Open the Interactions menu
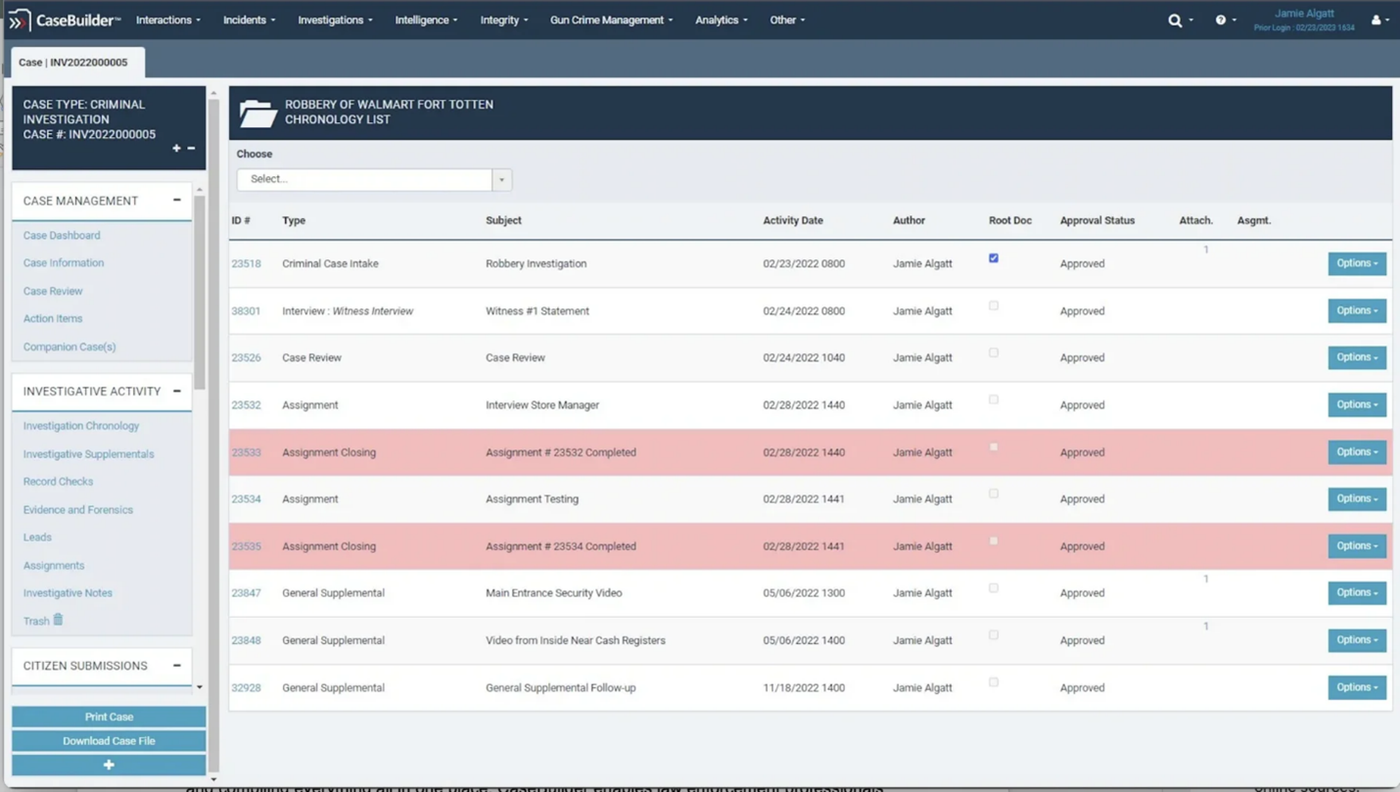1400x792 pixels. [x=168, y=20]
